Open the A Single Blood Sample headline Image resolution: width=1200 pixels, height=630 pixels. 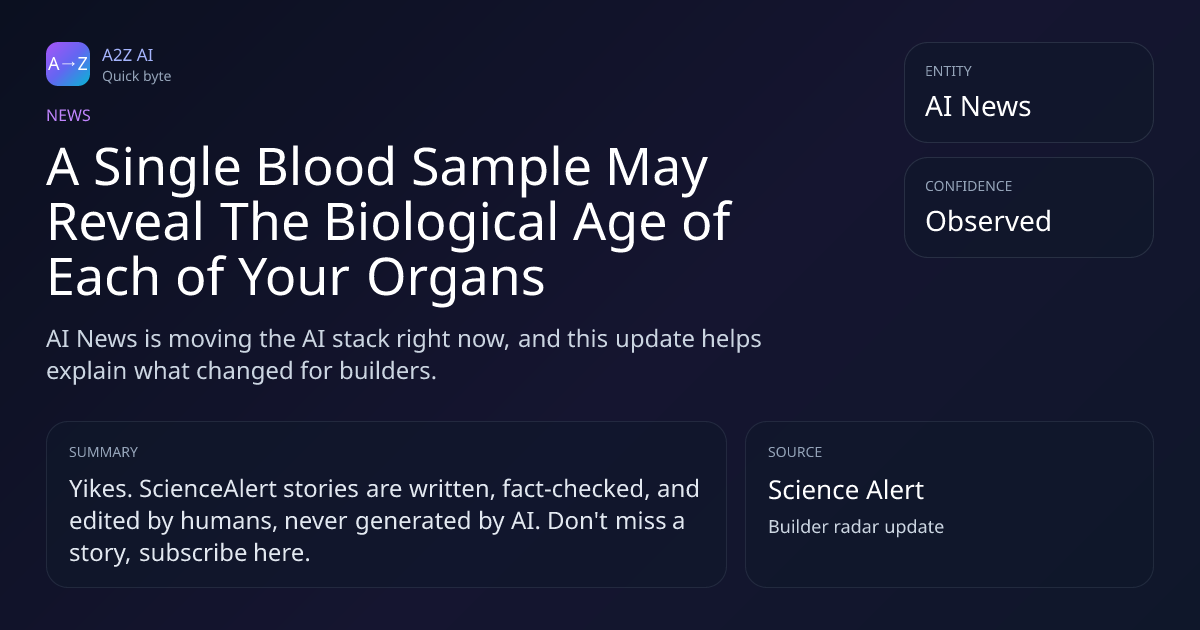[x=388, y=223]
